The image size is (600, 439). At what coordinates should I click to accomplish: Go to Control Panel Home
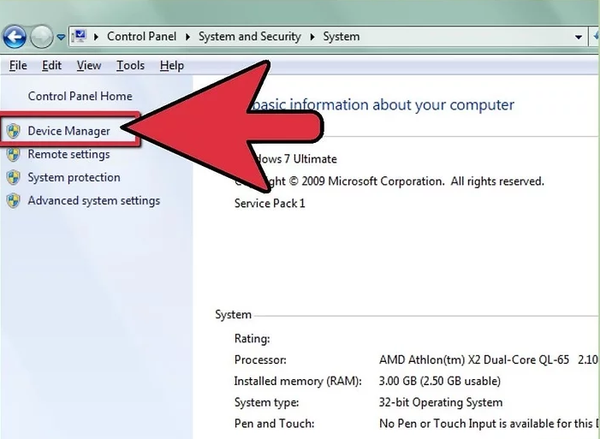[79, 96]
